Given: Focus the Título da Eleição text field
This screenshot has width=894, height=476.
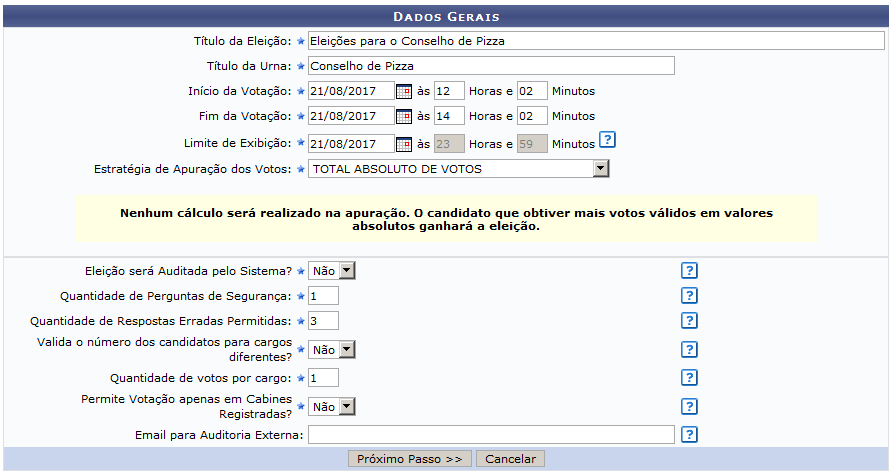Looking at the screenshot, I should click(596, 41).
